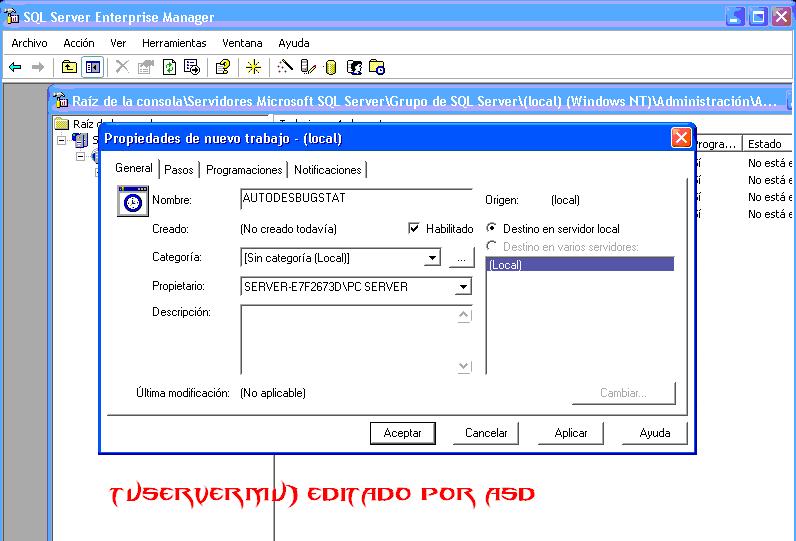Minimize the SQL Server Enterprise Manager window
This screenshot has height=541, width=796.
[x=736, y=17]
